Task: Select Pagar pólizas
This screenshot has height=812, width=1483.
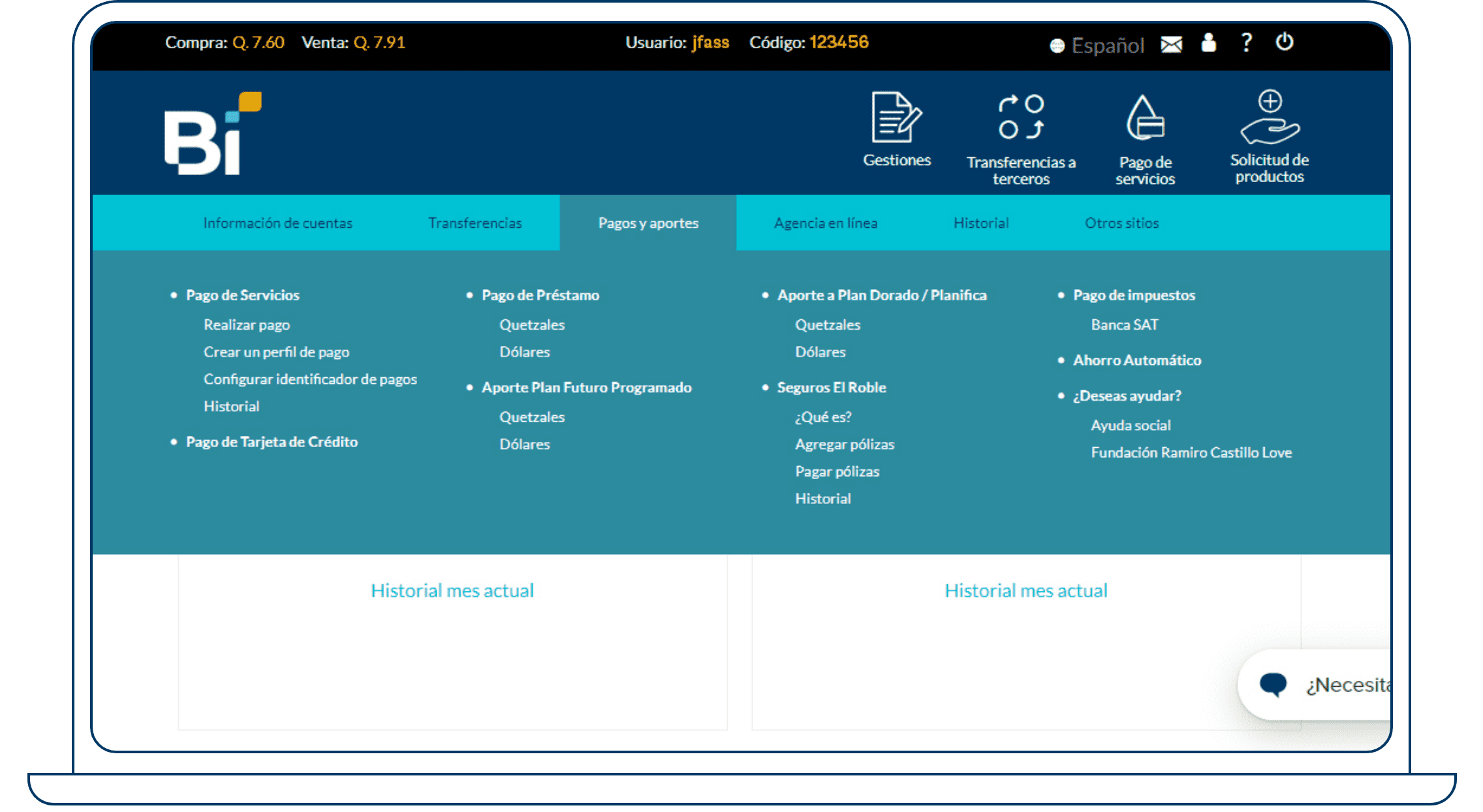Action: click(x=837, y=472)
